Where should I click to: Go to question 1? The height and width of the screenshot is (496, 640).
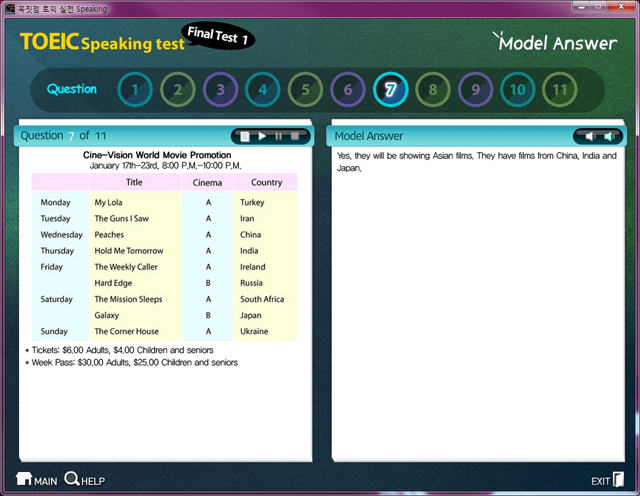coord(135,90)
